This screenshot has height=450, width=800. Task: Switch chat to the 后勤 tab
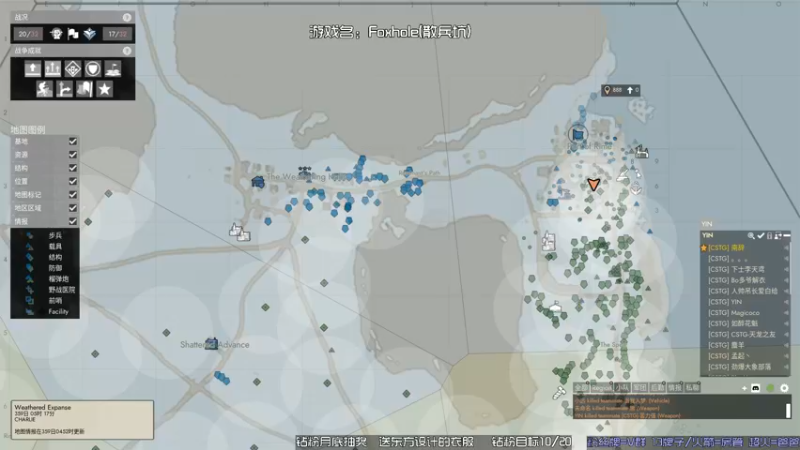[x=657, y=388]
